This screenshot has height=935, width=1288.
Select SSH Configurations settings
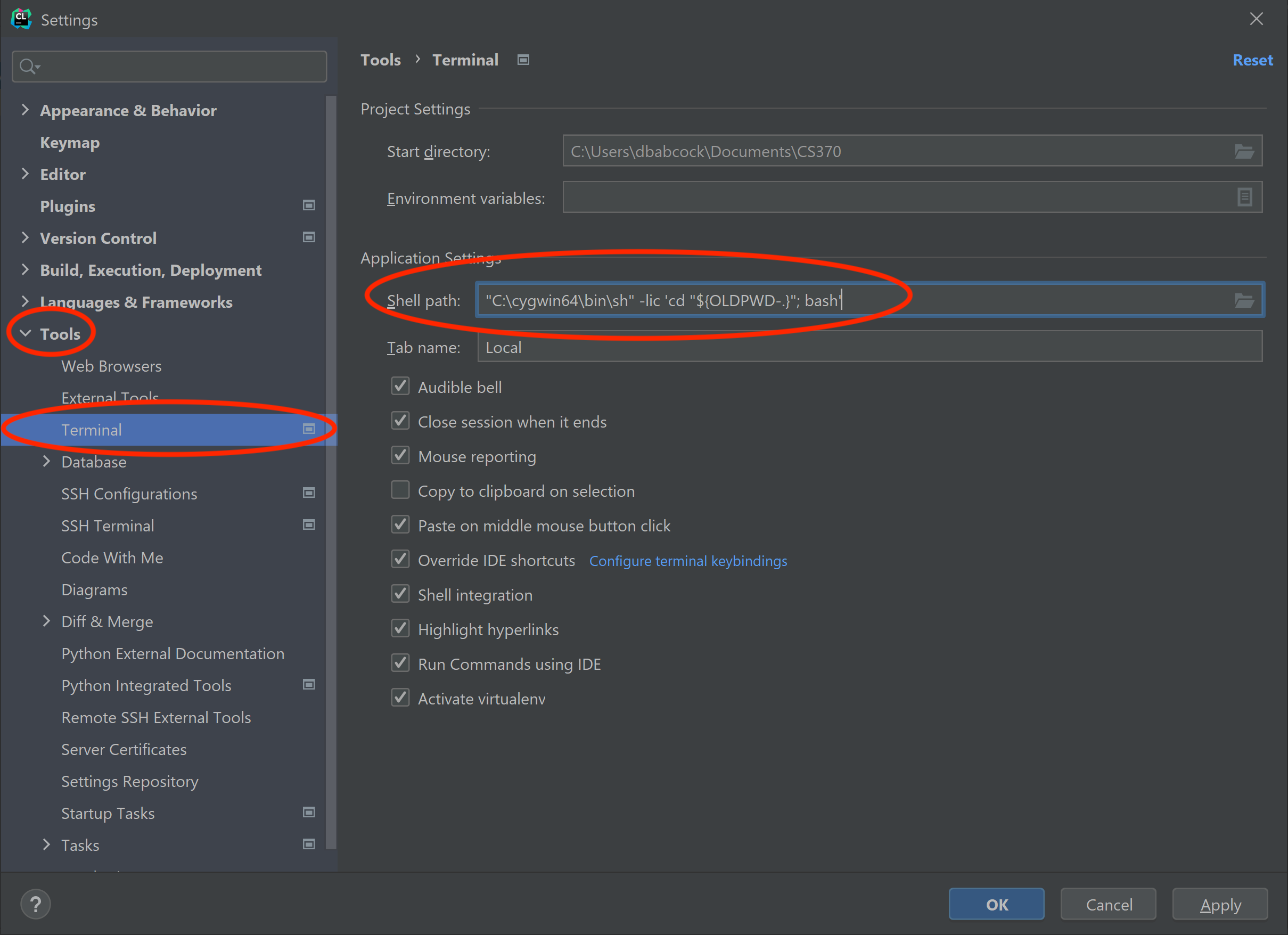(x=129, y=494)
